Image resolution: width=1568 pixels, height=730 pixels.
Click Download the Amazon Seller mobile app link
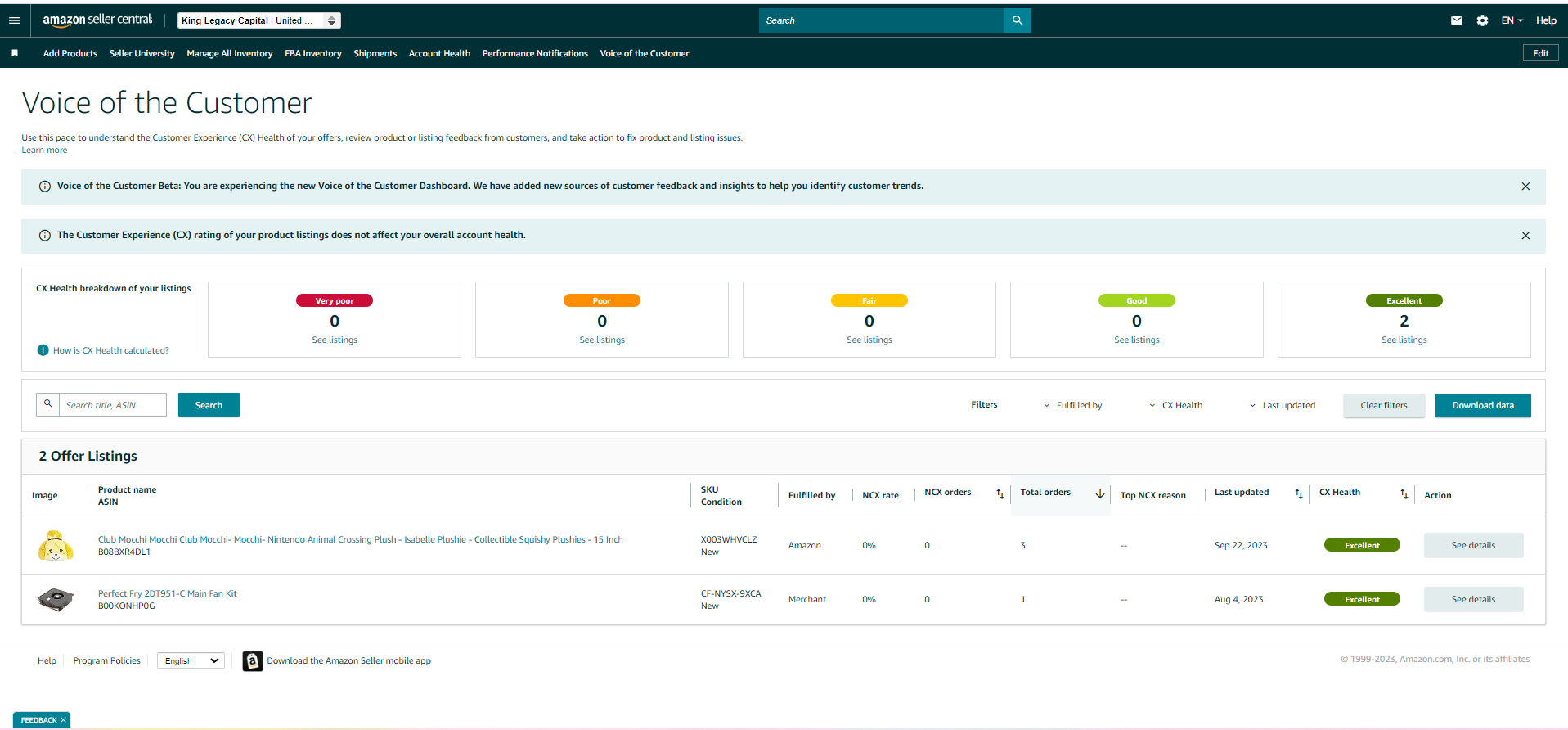(348, 661)
